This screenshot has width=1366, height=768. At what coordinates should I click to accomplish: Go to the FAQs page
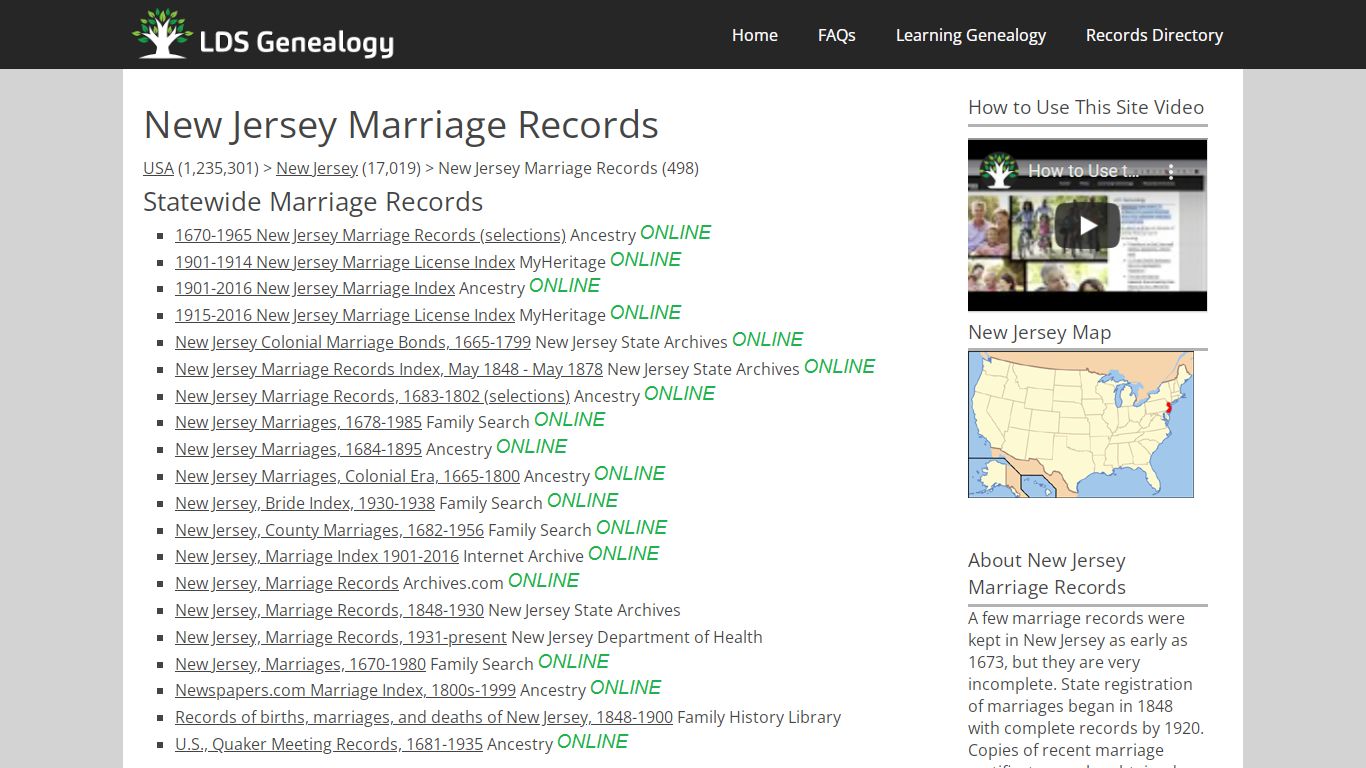pyautogui.click(x=836, y=35)
